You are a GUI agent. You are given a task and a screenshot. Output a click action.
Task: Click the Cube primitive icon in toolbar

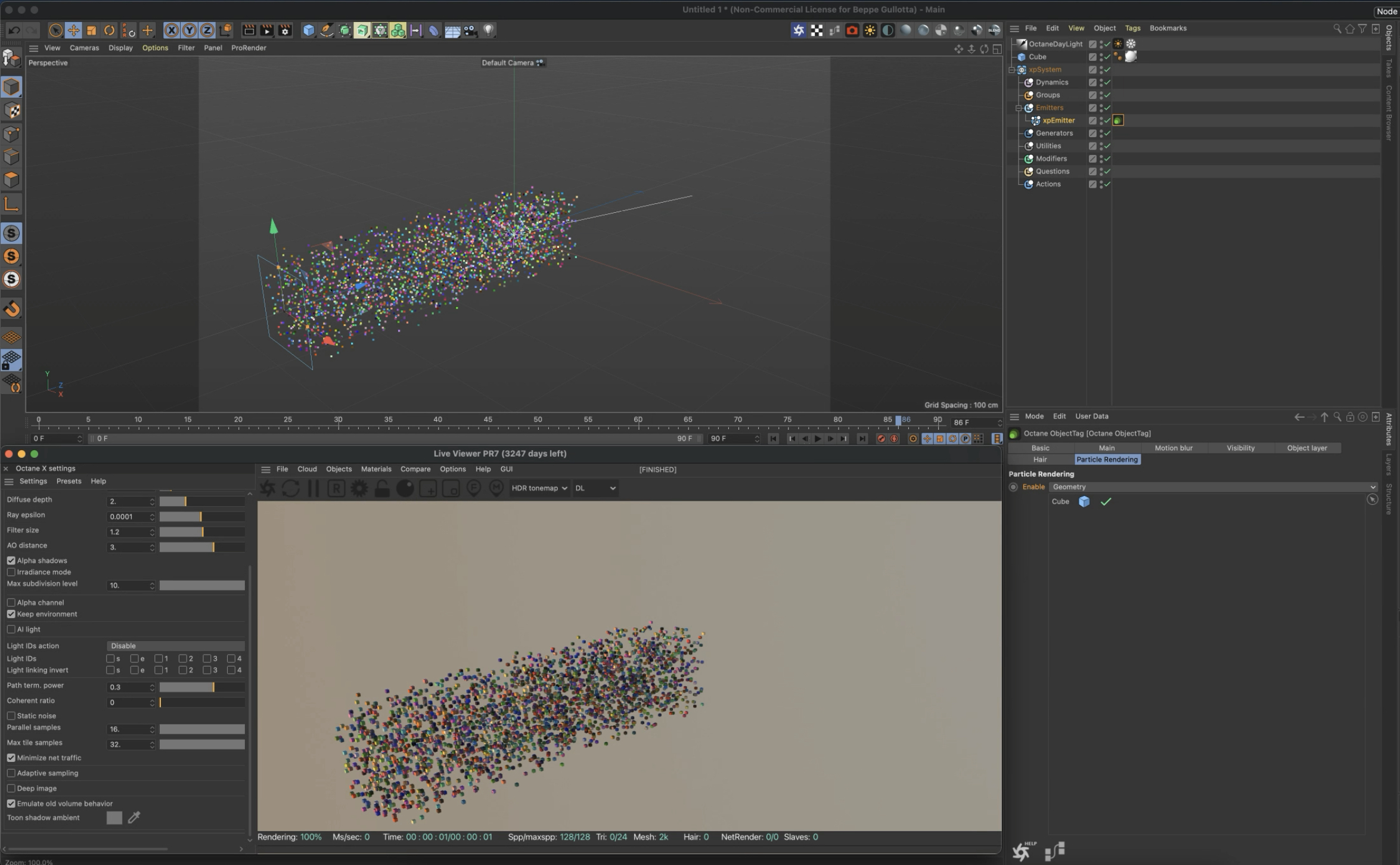308,30
